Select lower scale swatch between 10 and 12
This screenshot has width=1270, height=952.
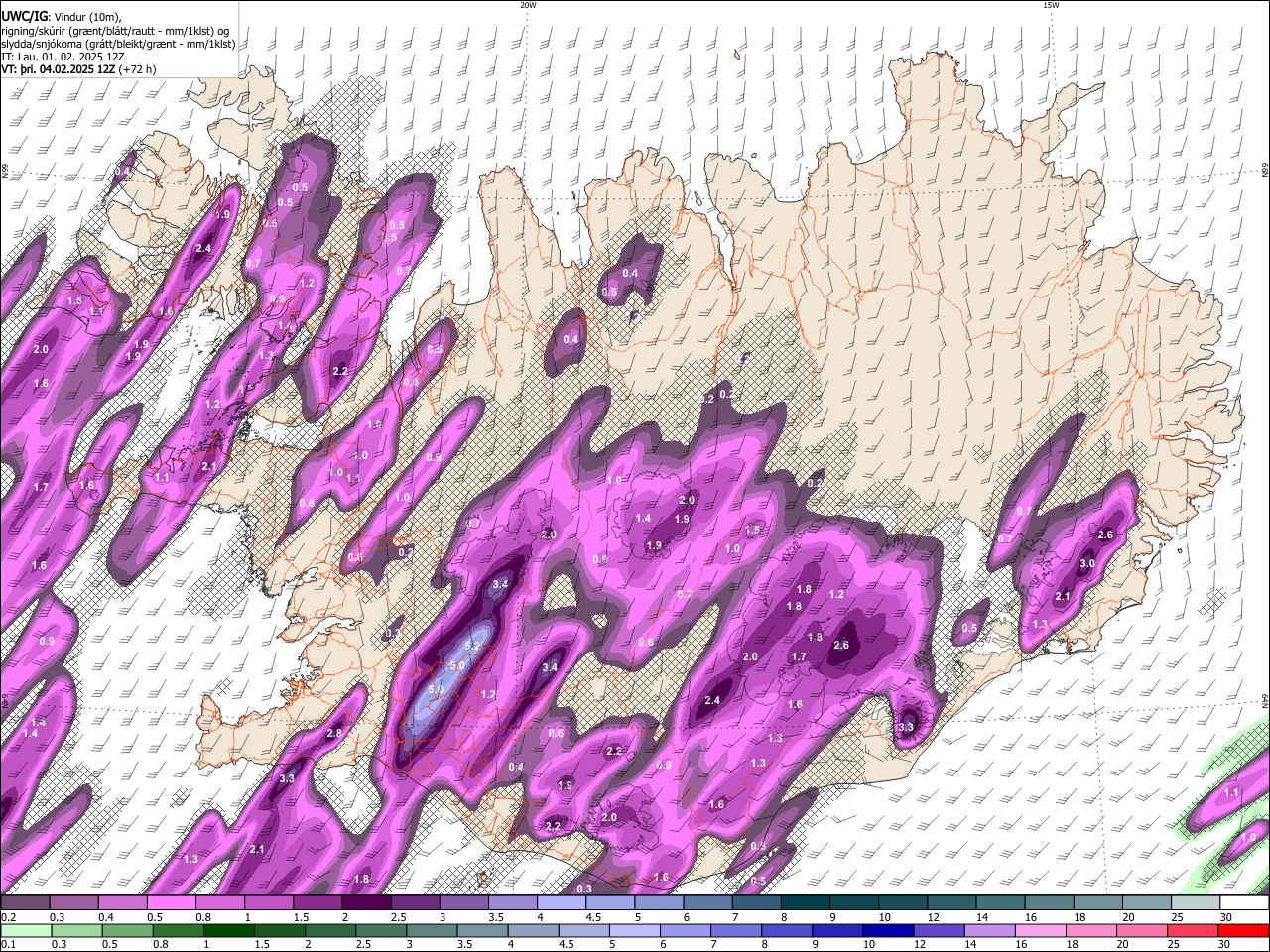[887, 930]
